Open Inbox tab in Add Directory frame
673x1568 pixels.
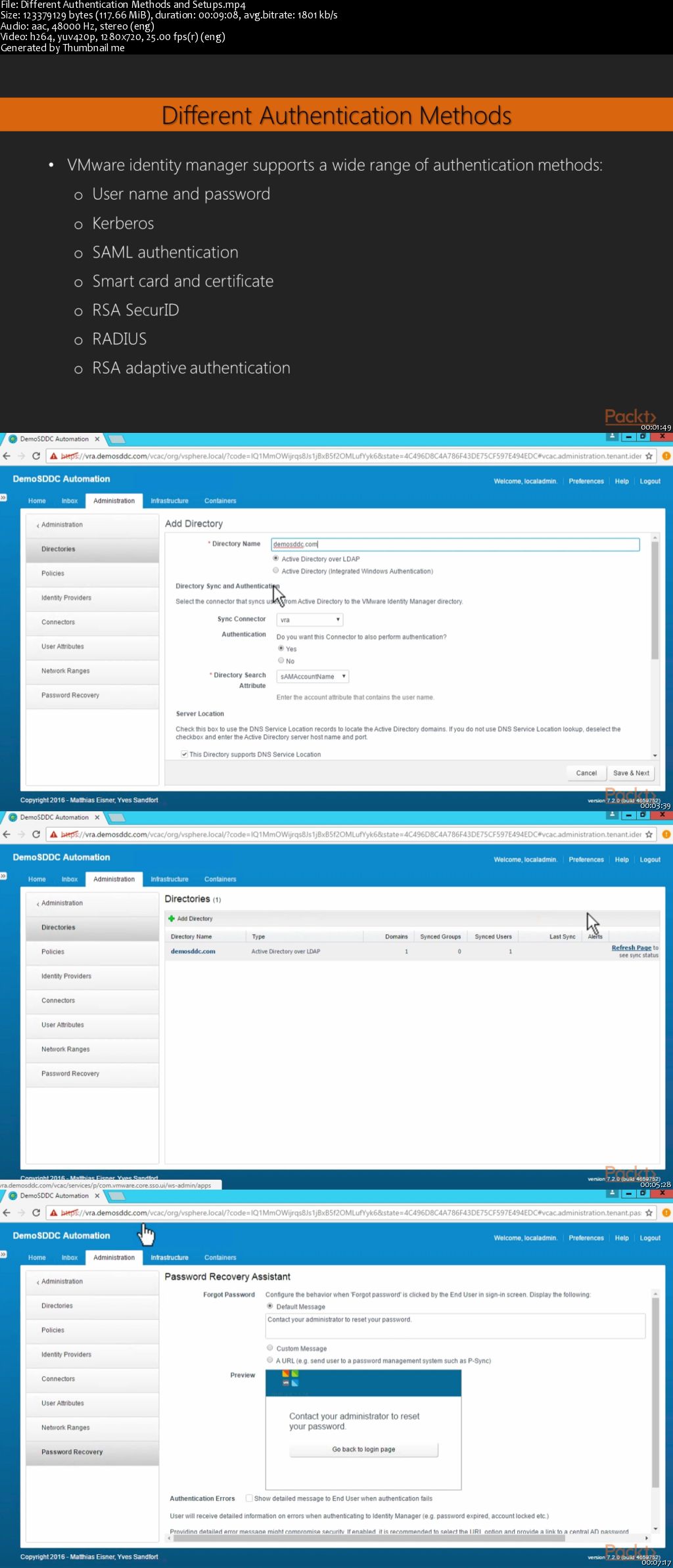coord(70,501)
